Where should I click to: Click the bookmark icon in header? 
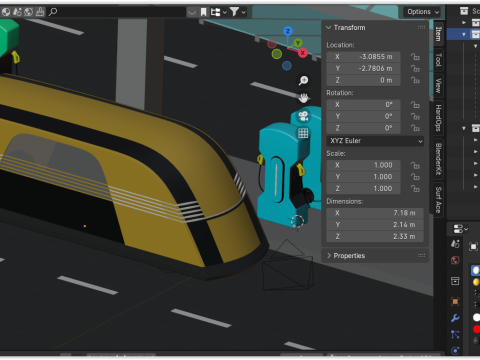click(x=203, y=12)
